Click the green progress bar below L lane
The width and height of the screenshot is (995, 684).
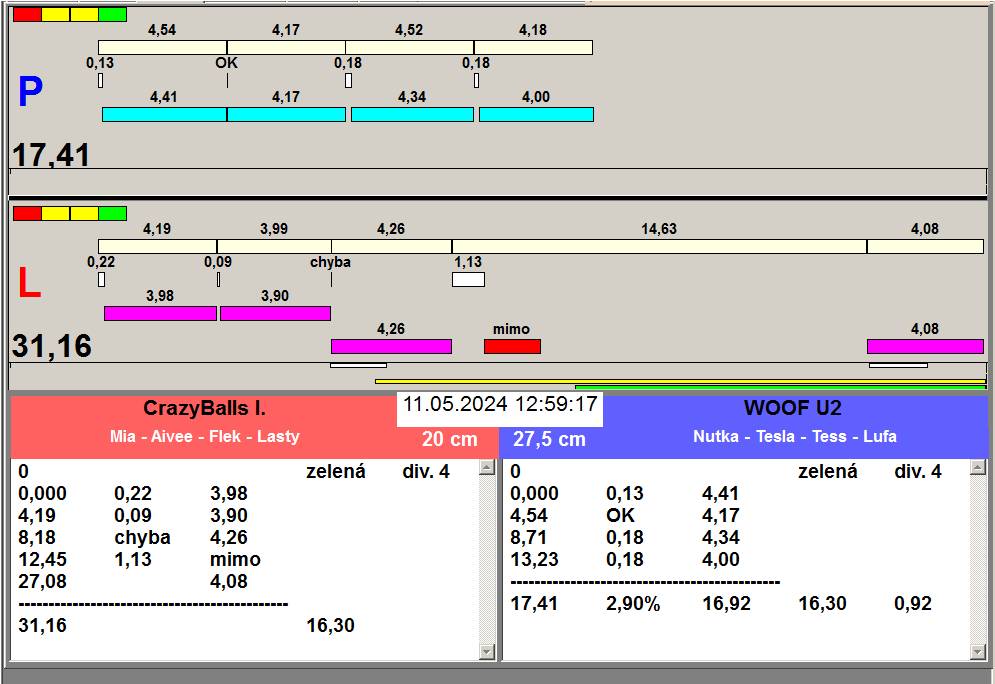(781, 386)
